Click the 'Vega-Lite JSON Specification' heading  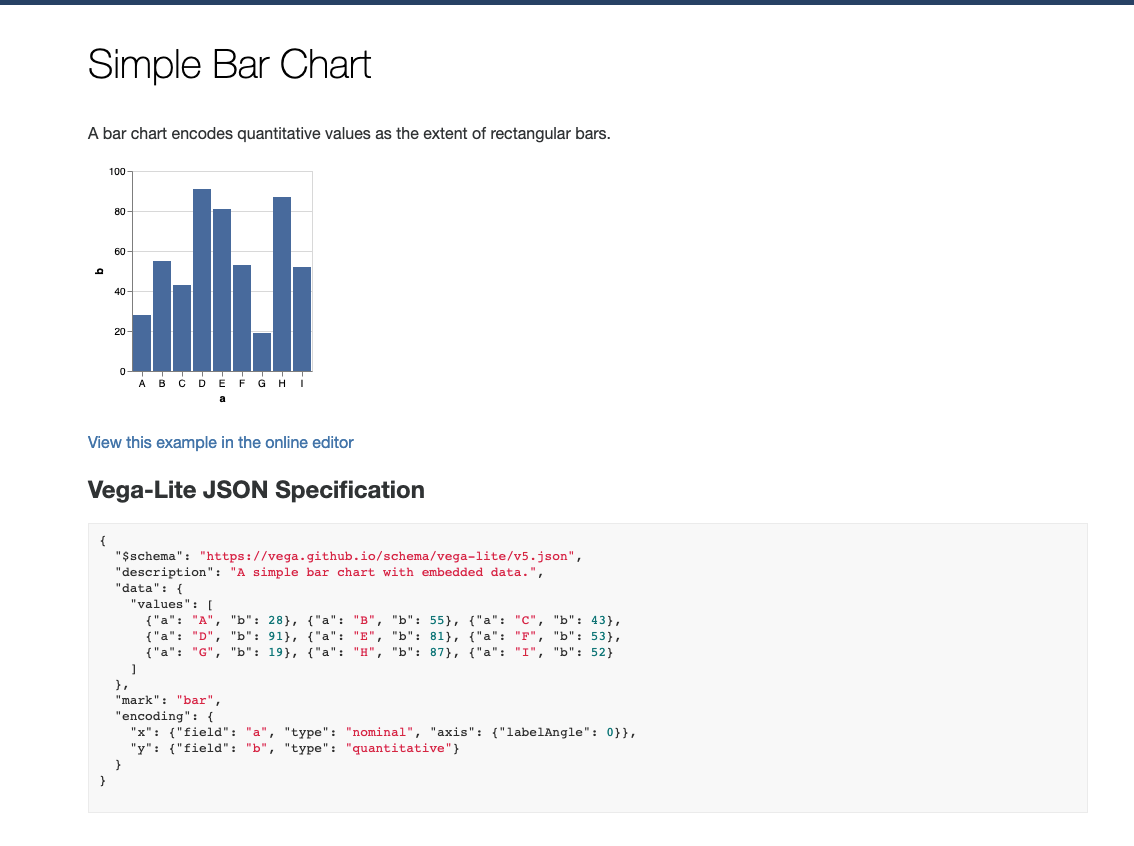[x=256, y=490]
